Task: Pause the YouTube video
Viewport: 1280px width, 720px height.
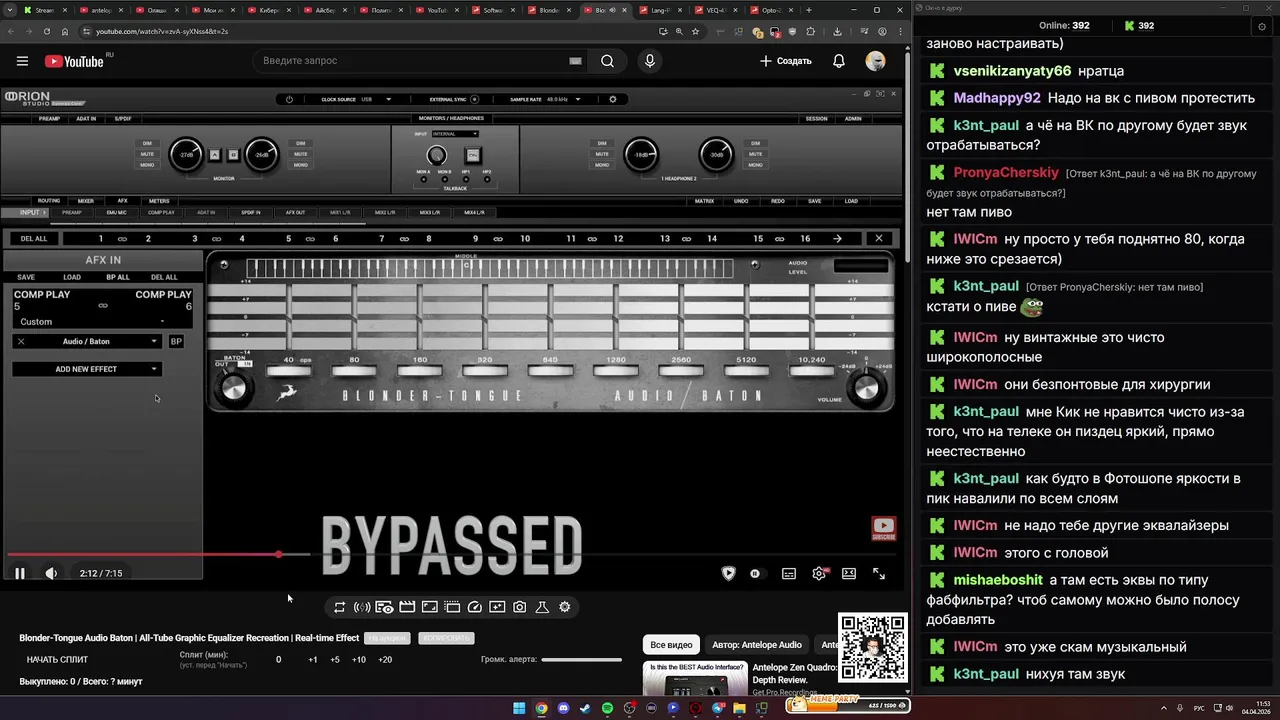Action: tap(19, 573)
